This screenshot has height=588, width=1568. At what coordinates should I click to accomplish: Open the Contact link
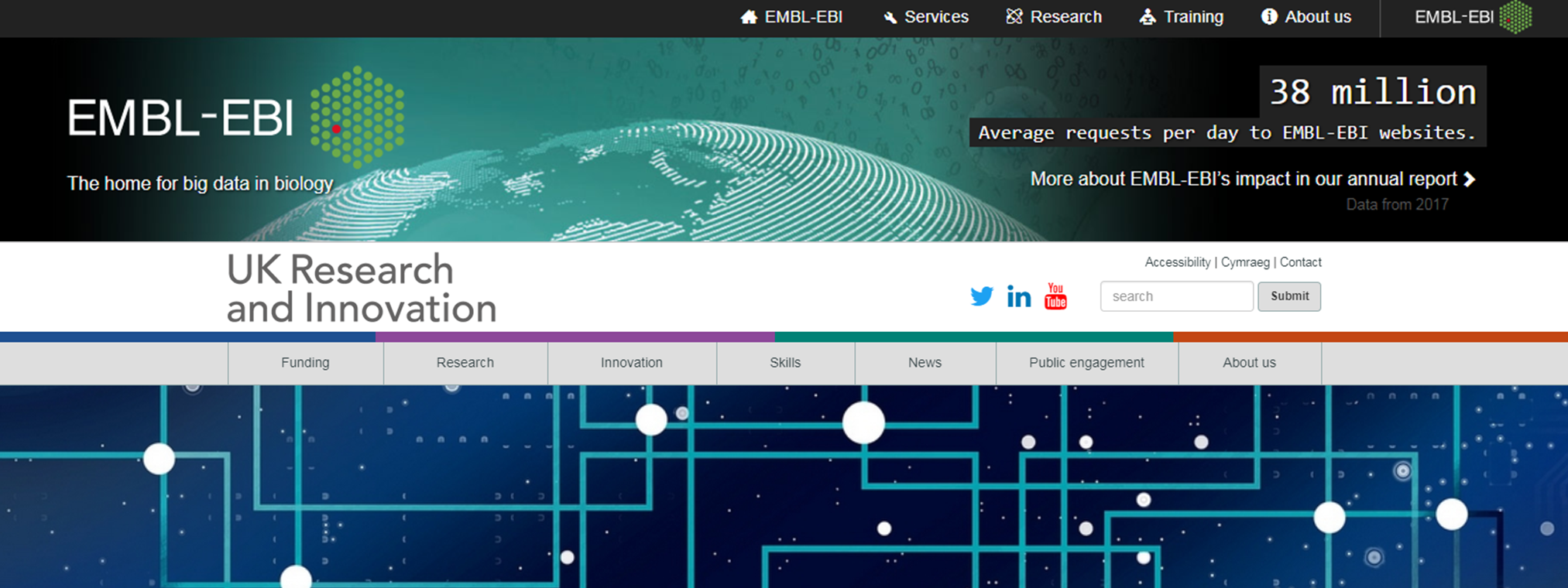pyautogui.click(x=1300, y=262)
